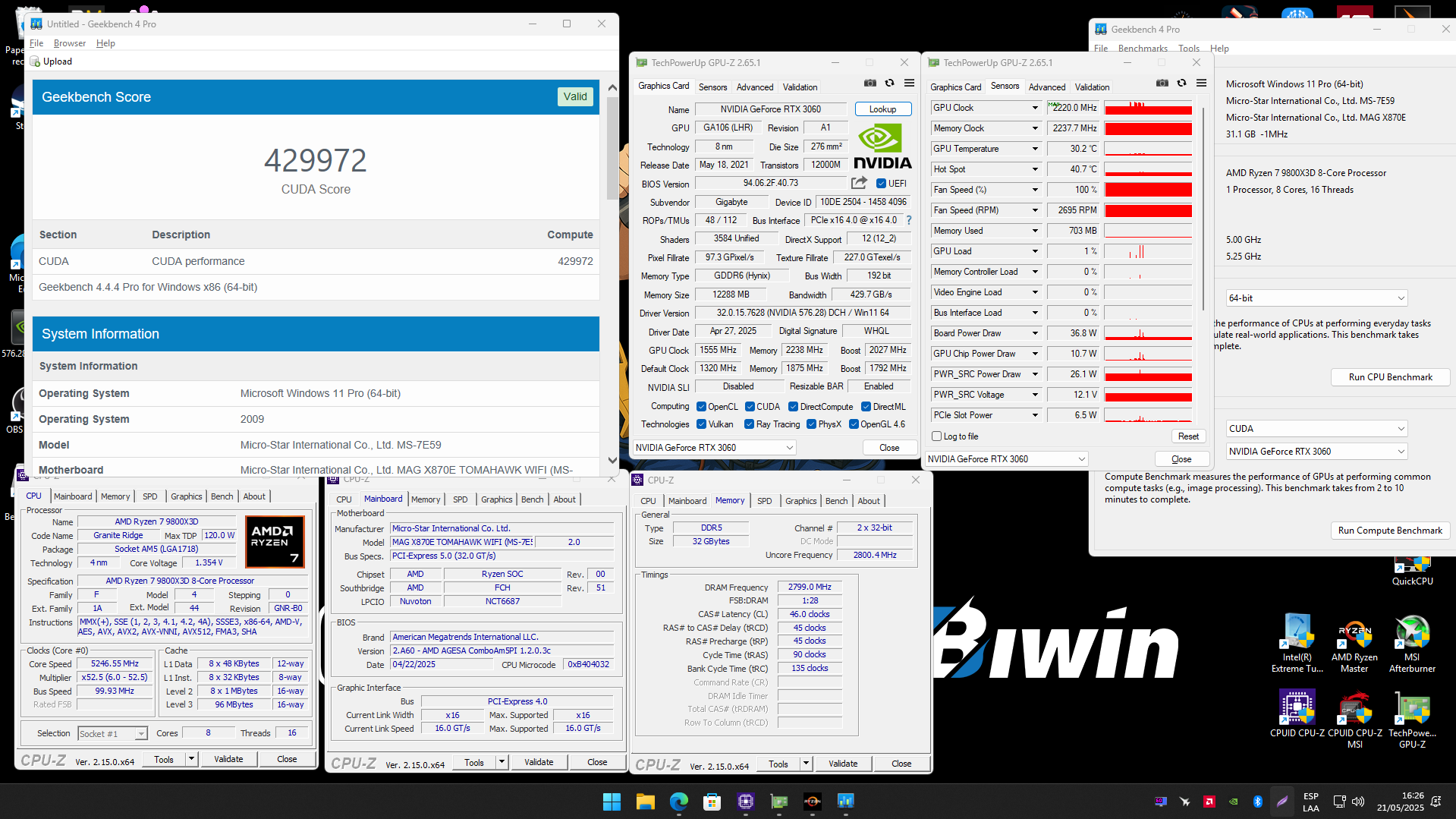Open File Explorer from the taskbar
This screenshot has height=819, width=1456.
(x=645, y=802)
